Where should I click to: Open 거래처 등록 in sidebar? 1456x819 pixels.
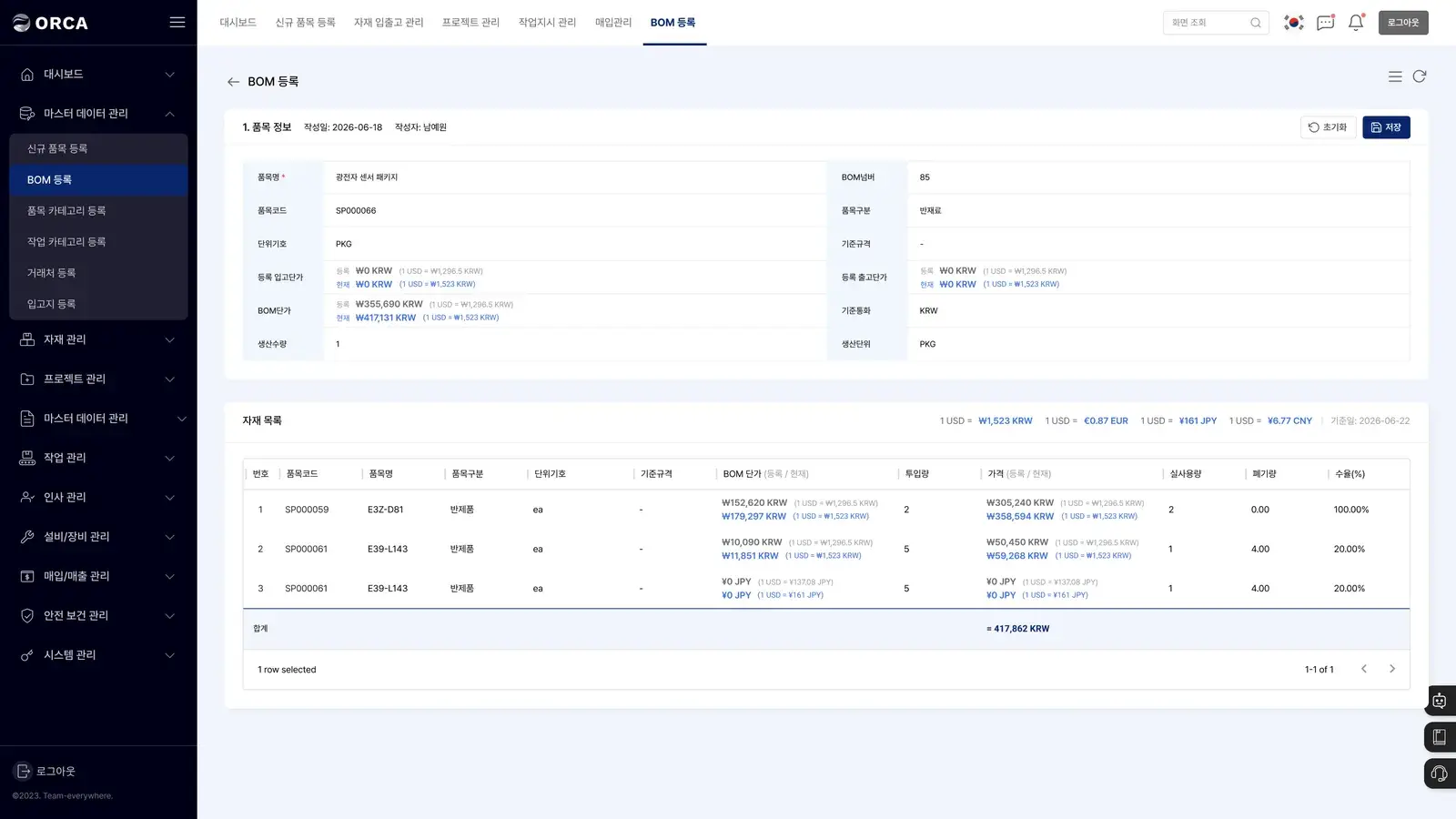pos(98,273)
